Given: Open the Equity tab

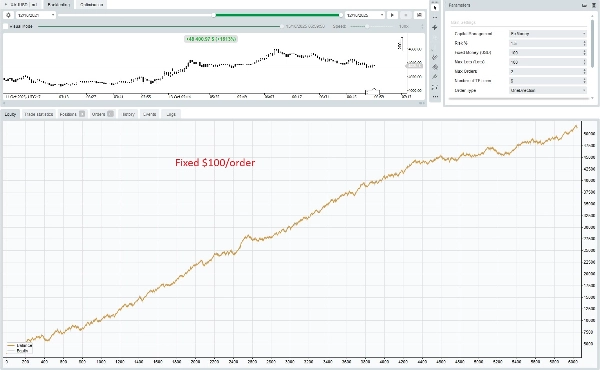Looking at the screenshot, I should (10, 114).
